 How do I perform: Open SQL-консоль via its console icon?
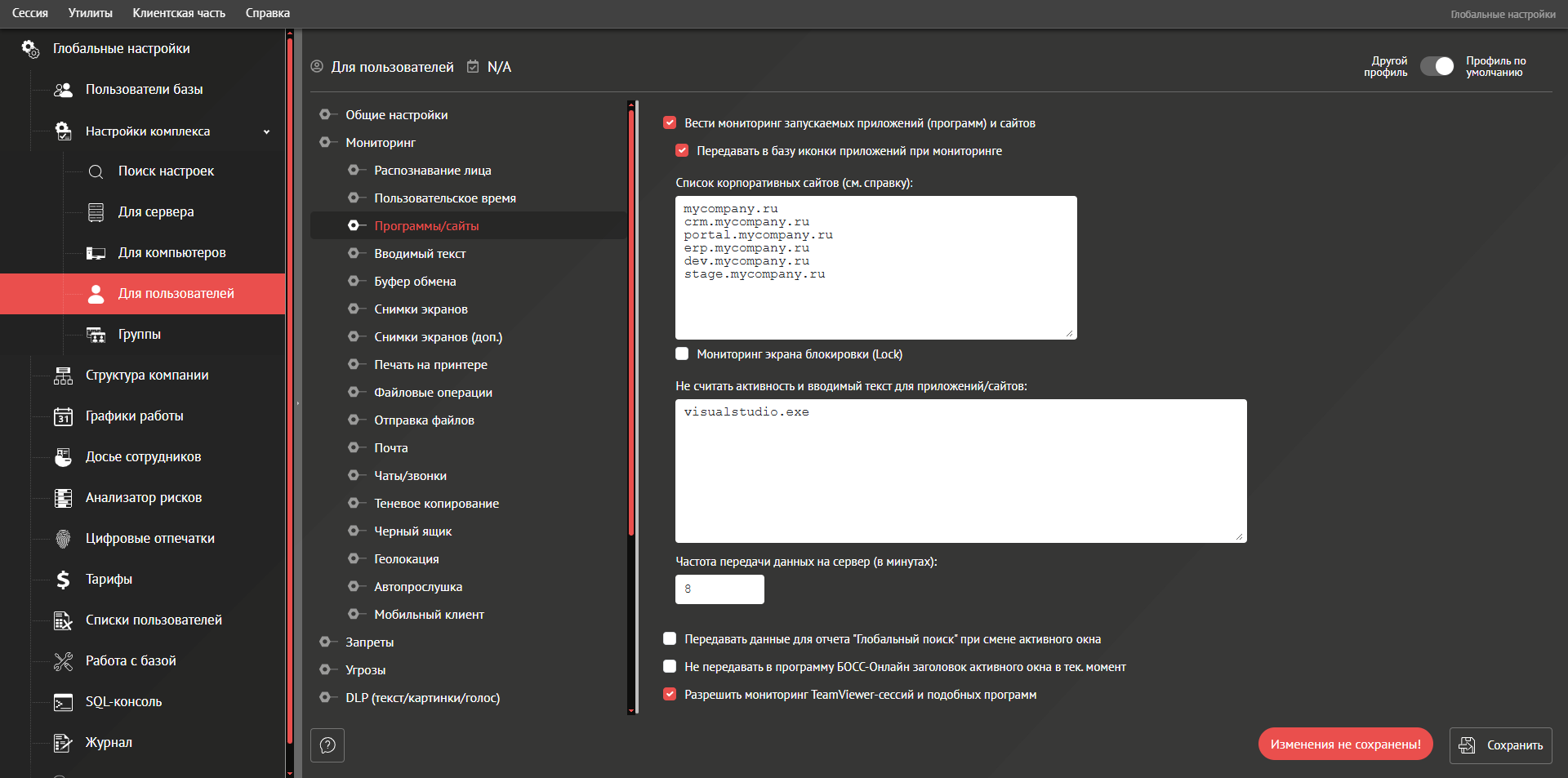coord(63,702)
